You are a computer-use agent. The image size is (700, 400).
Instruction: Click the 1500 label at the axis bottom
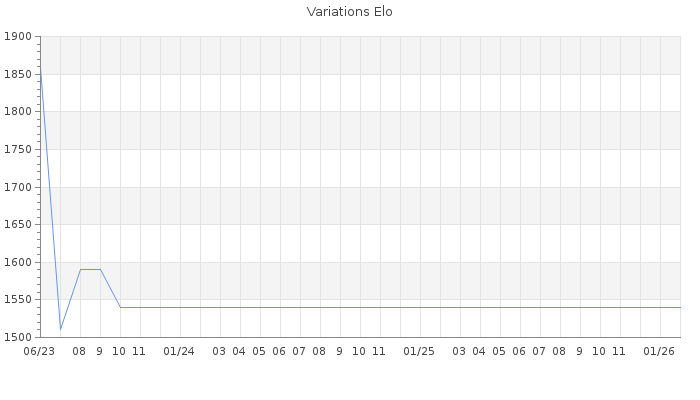coord(19,337)
